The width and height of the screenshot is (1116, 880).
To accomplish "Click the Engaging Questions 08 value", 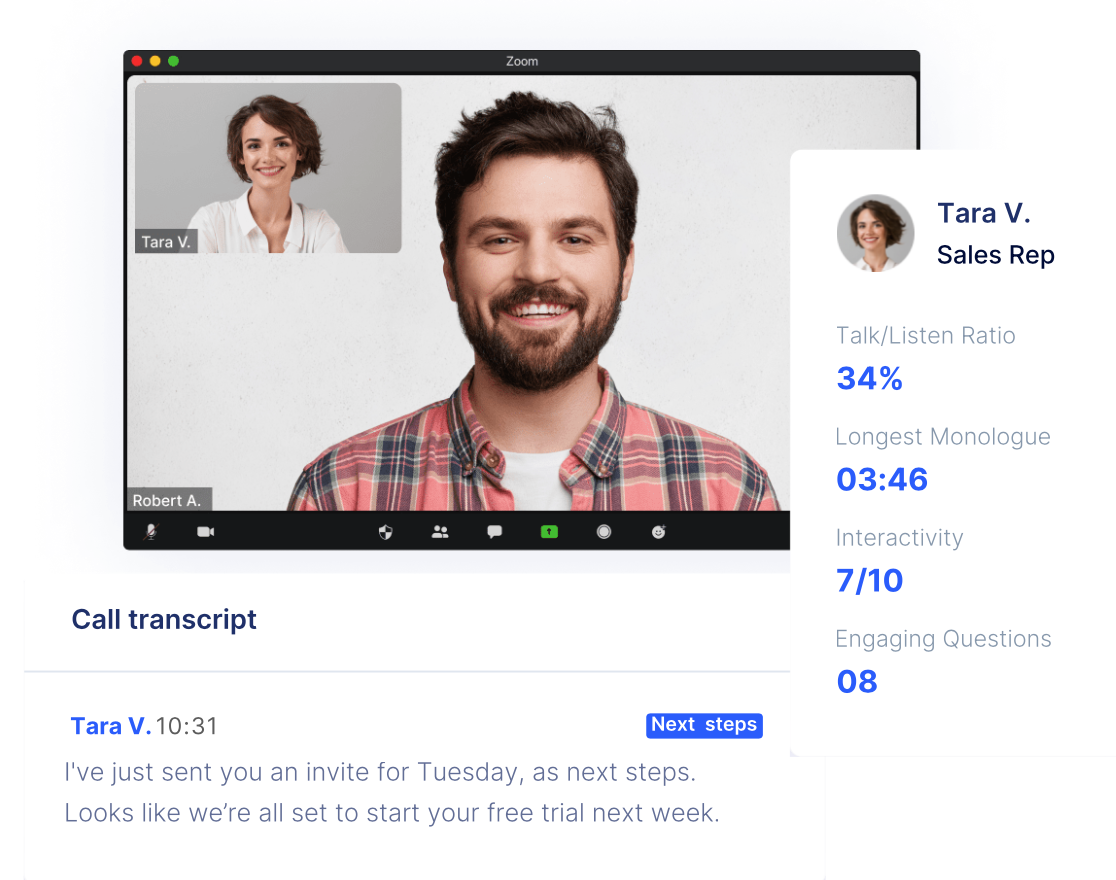I will tap(857, 681).
